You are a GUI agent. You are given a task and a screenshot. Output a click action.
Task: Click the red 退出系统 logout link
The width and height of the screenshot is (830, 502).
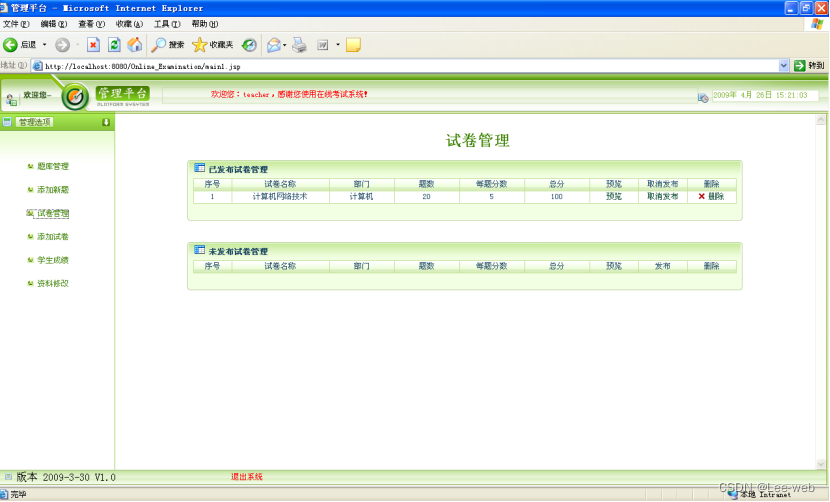tap(247, 477)
